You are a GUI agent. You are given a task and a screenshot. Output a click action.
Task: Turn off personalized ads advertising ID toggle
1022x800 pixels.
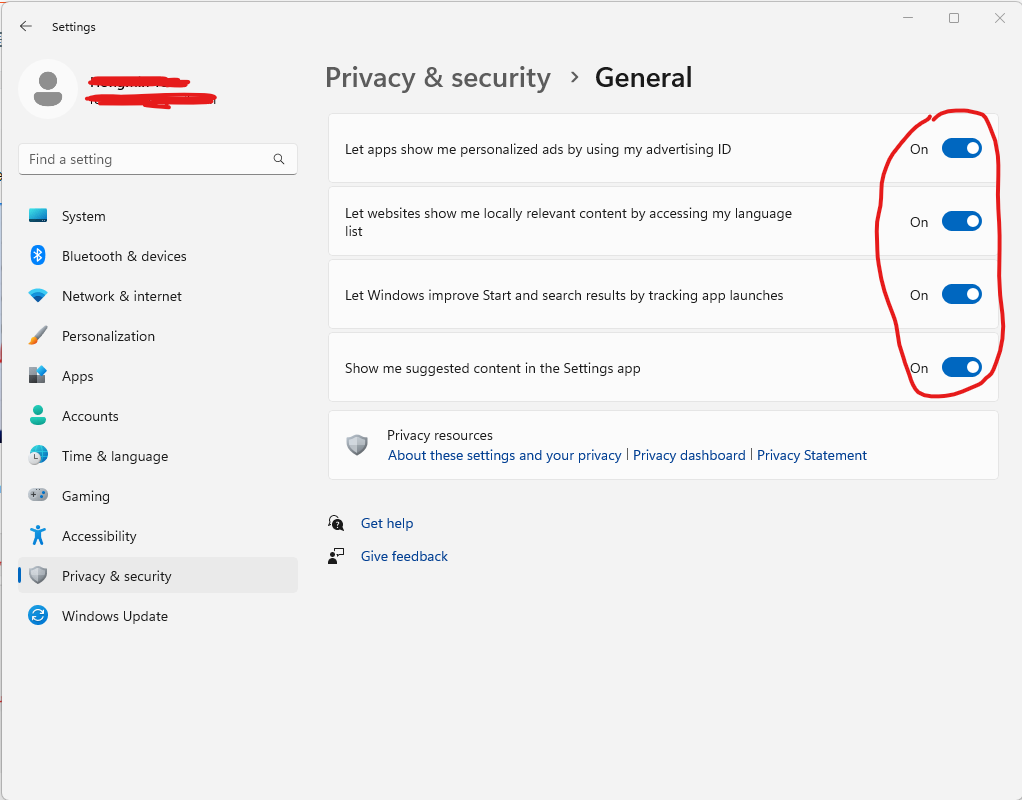tap(961, 149)
